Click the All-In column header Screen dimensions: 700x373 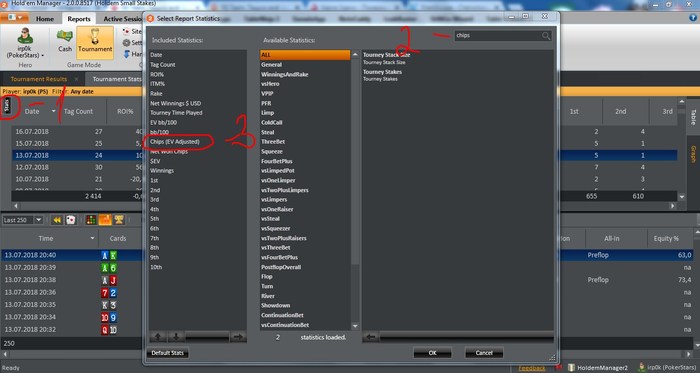click(612, 238)
